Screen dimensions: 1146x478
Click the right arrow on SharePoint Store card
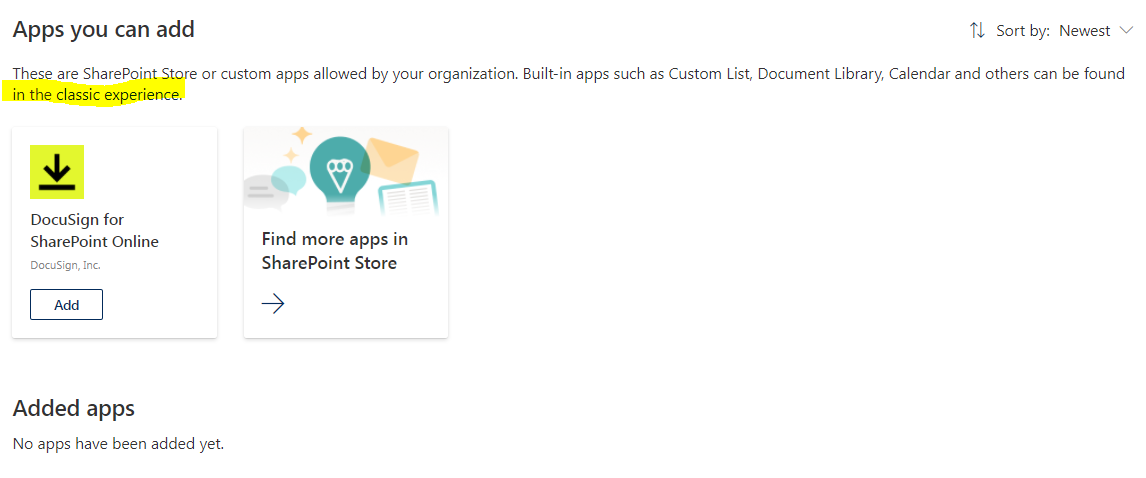[x=273, y=304]
